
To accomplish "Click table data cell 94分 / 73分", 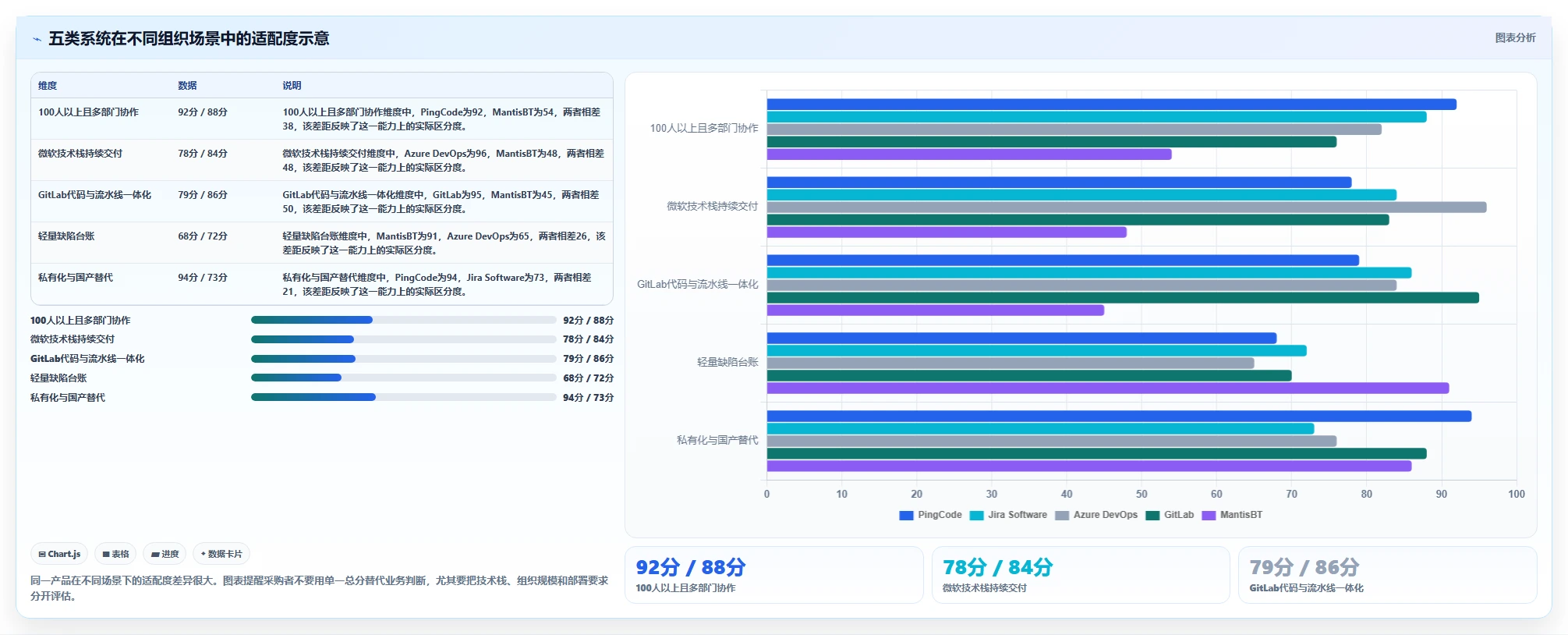I will click(x=203, y=278).
